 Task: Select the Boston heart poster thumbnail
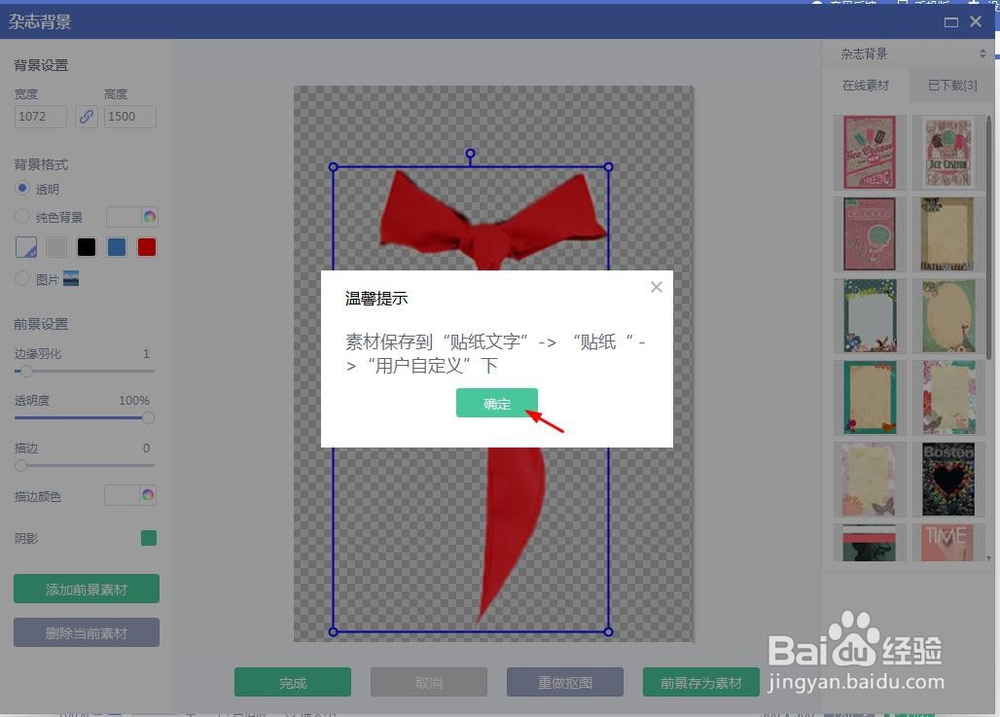[948, 479]
